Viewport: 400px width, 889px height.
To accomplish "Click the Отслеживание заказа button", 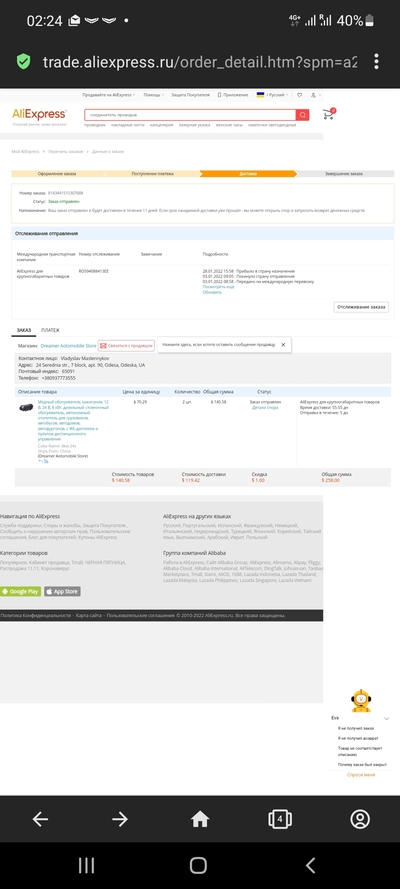I will pyautogui.click(x=361, y=307).
